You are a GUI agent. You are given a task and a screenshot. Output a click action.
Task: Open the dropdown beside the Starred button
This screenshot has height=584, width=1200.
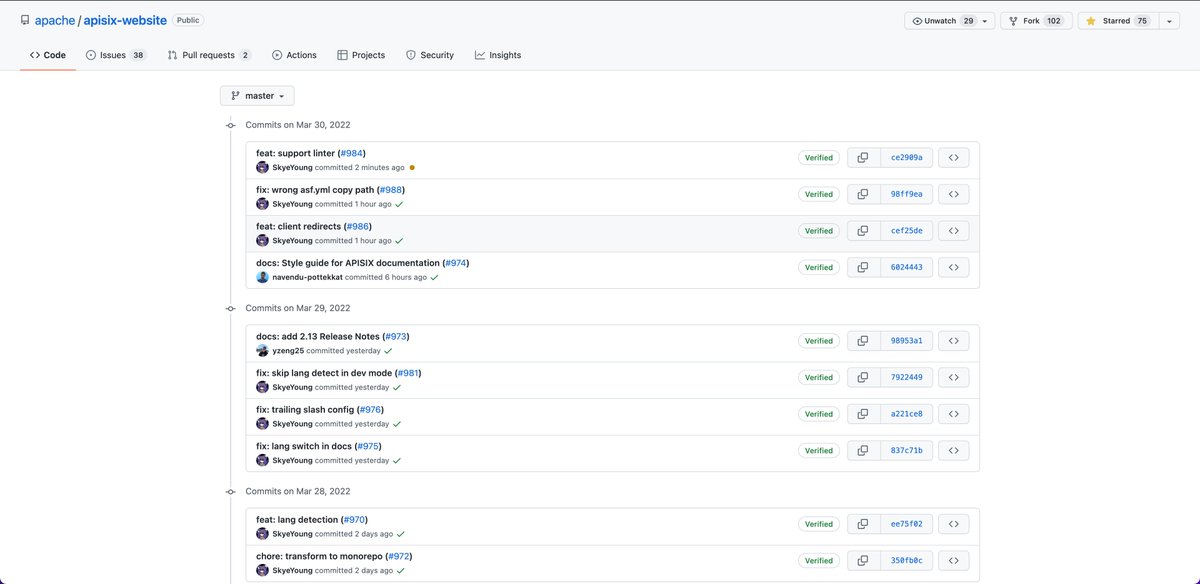[1169, 19]
